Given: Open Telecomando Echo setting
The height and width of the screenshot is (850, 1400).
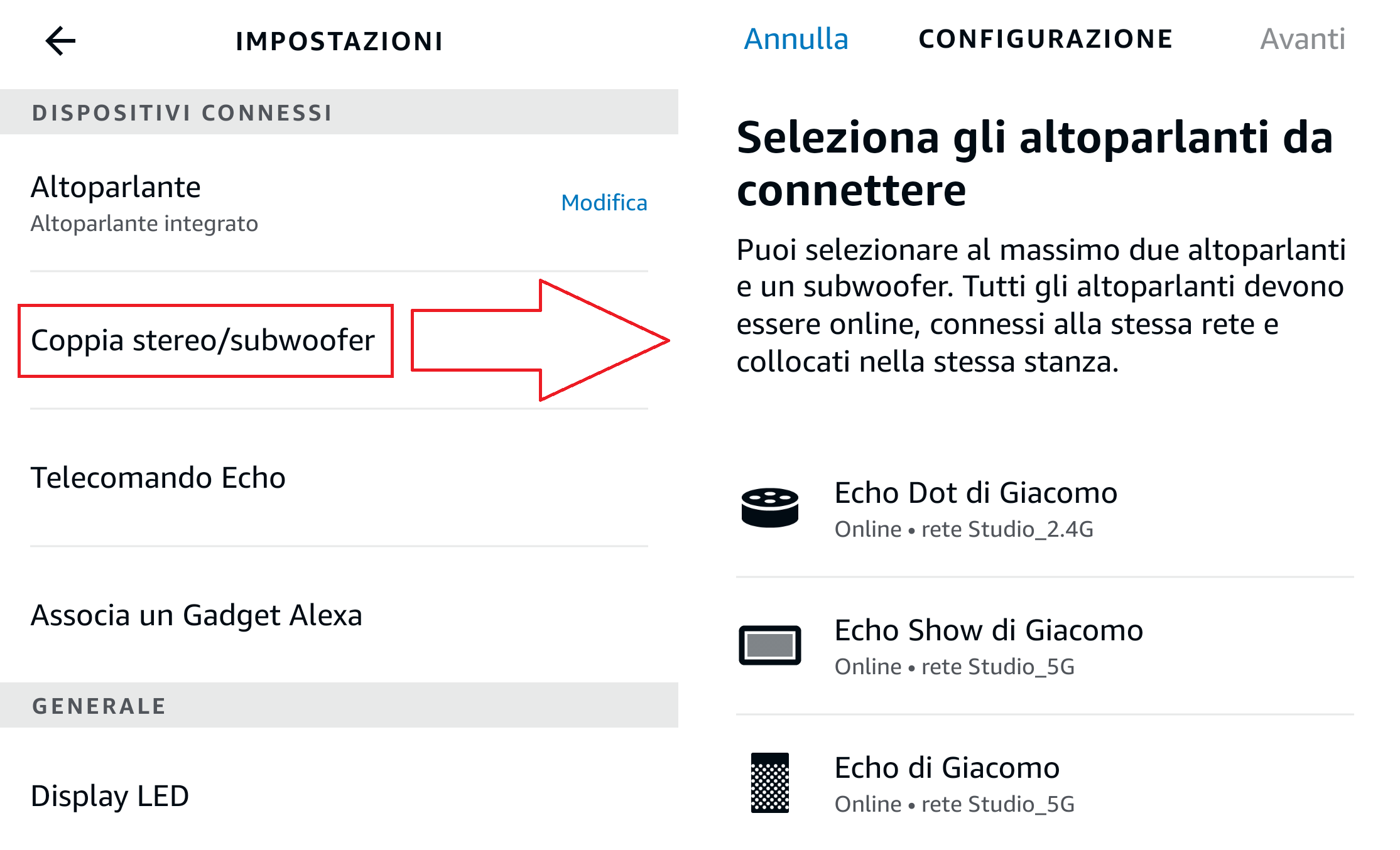Looking at the screenshot, I should pyautogui.click(x=158, y=478).
